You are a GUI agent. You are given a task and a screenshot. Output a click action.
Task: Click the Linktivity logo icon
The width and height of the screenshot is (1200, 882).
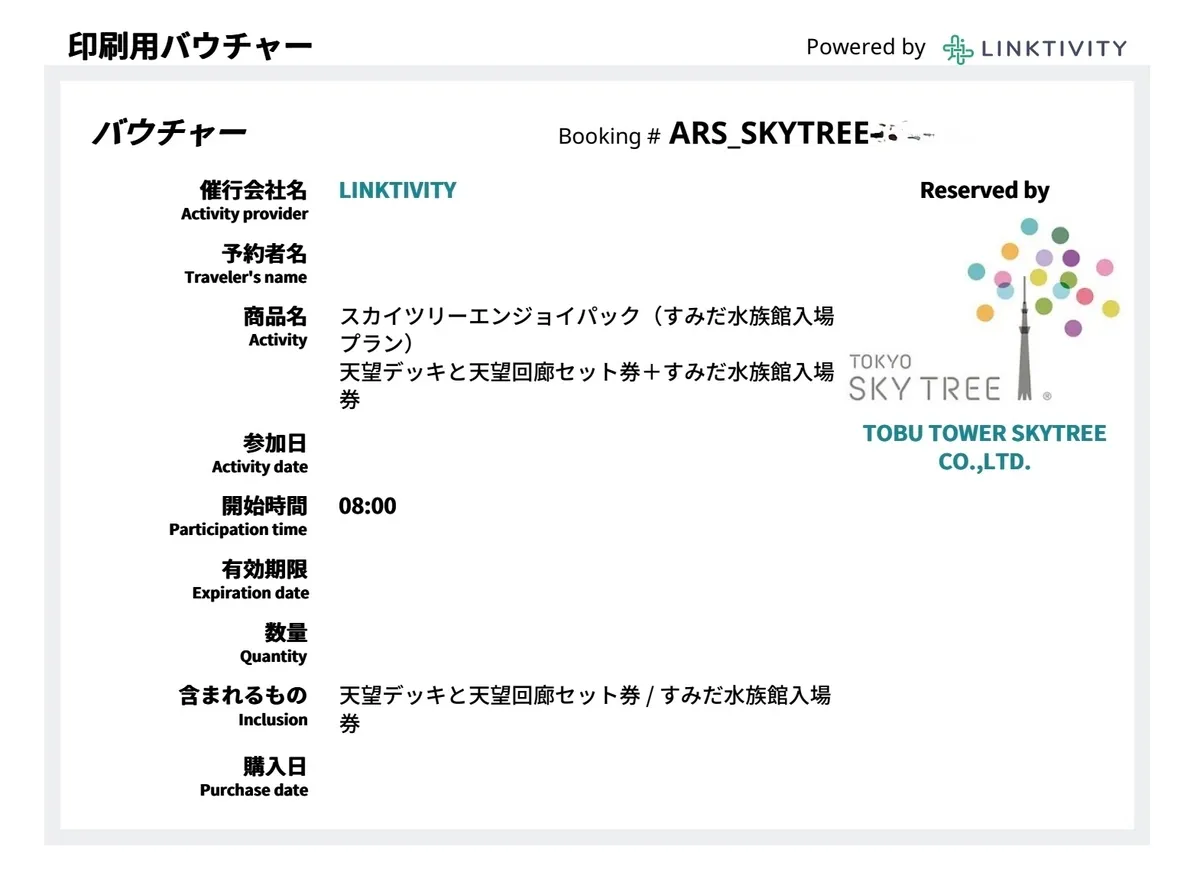[x=957, y=49]
